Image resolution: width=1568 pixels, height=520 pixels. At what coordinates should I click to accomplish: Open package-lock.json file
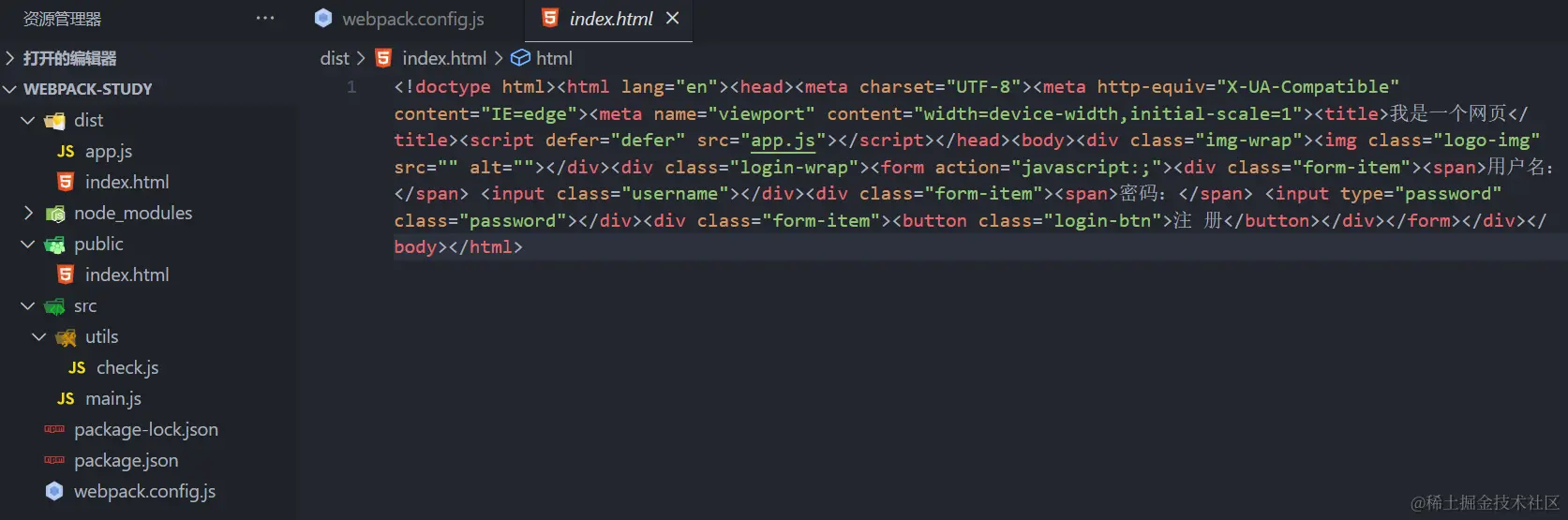148,429
